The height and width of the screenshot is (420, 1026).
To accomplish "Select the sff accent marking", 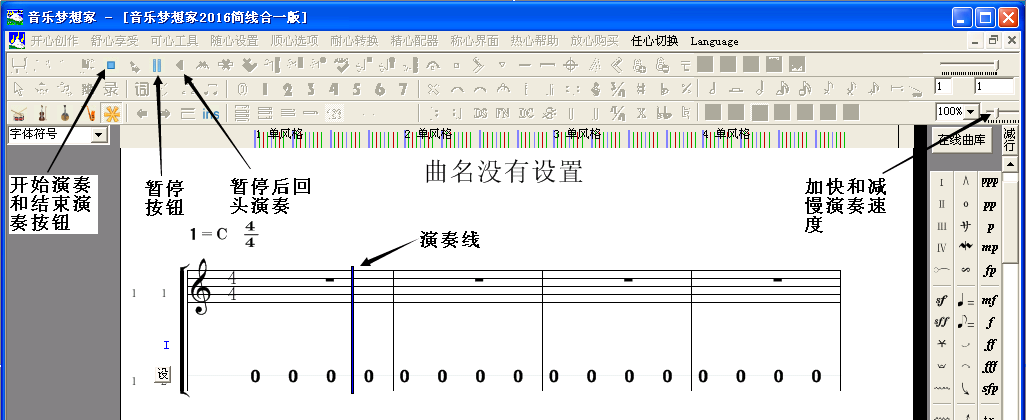I will tap(941, 323).
